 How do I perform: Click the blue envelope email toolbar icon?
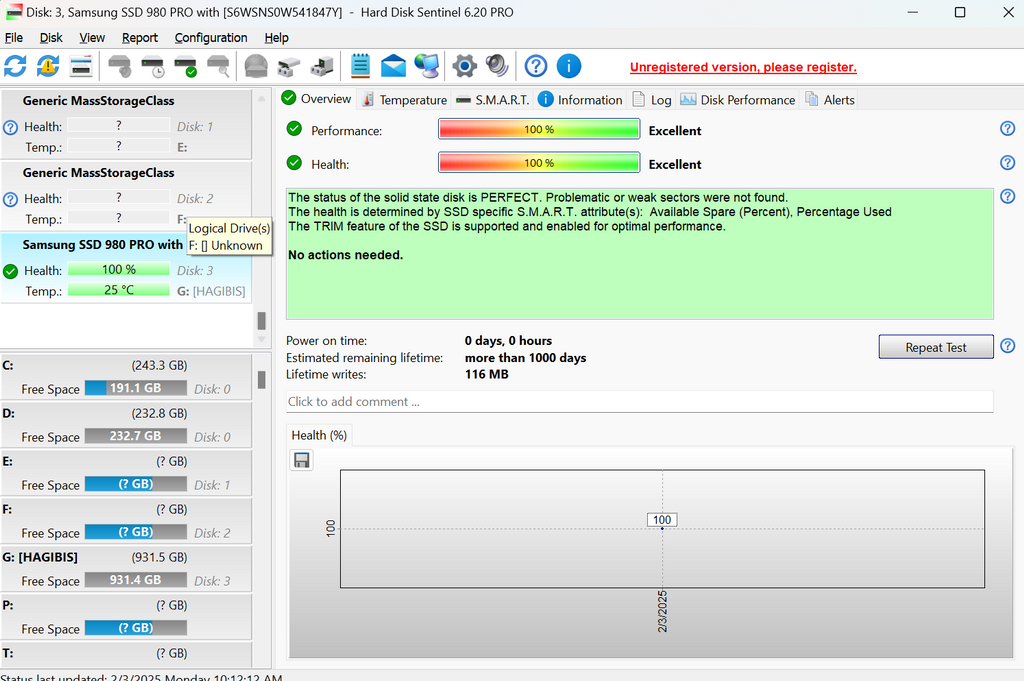[393, 66]
